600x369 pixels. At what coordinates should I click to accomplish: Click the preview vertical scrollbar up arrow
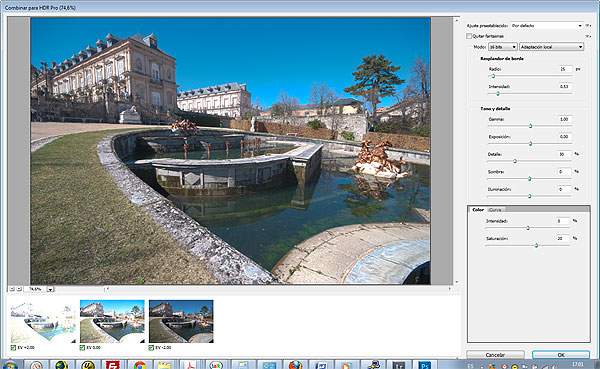(x=457, y=20)
